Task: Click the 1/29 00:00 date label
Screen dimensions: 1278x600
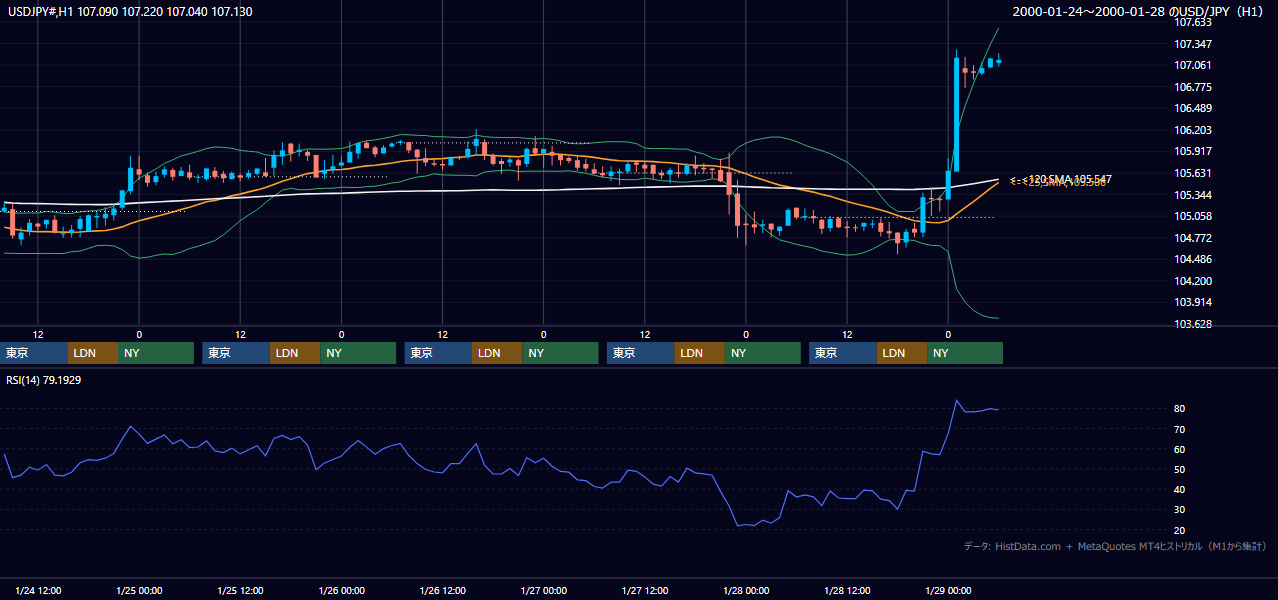Action: 948,591
